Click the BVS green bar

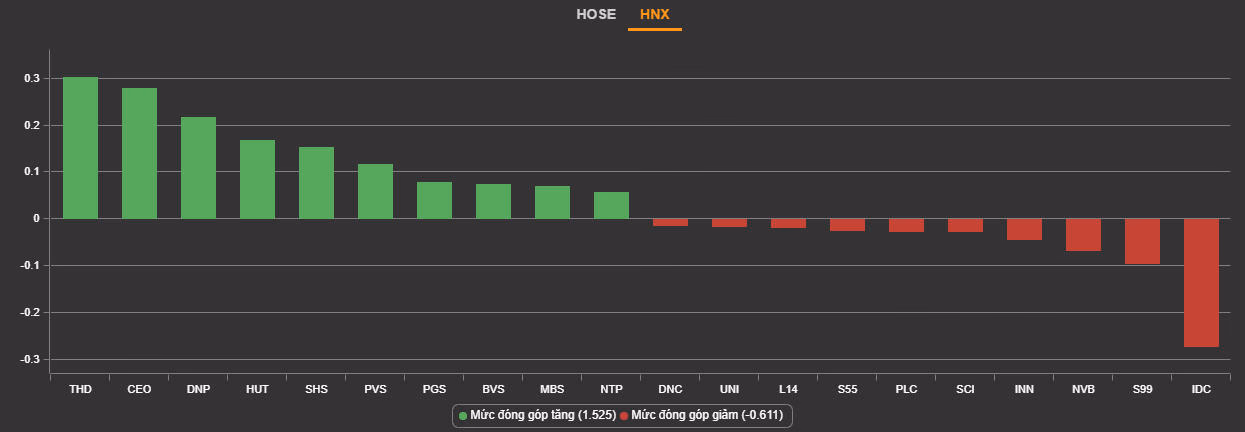(x=493, y=201)
